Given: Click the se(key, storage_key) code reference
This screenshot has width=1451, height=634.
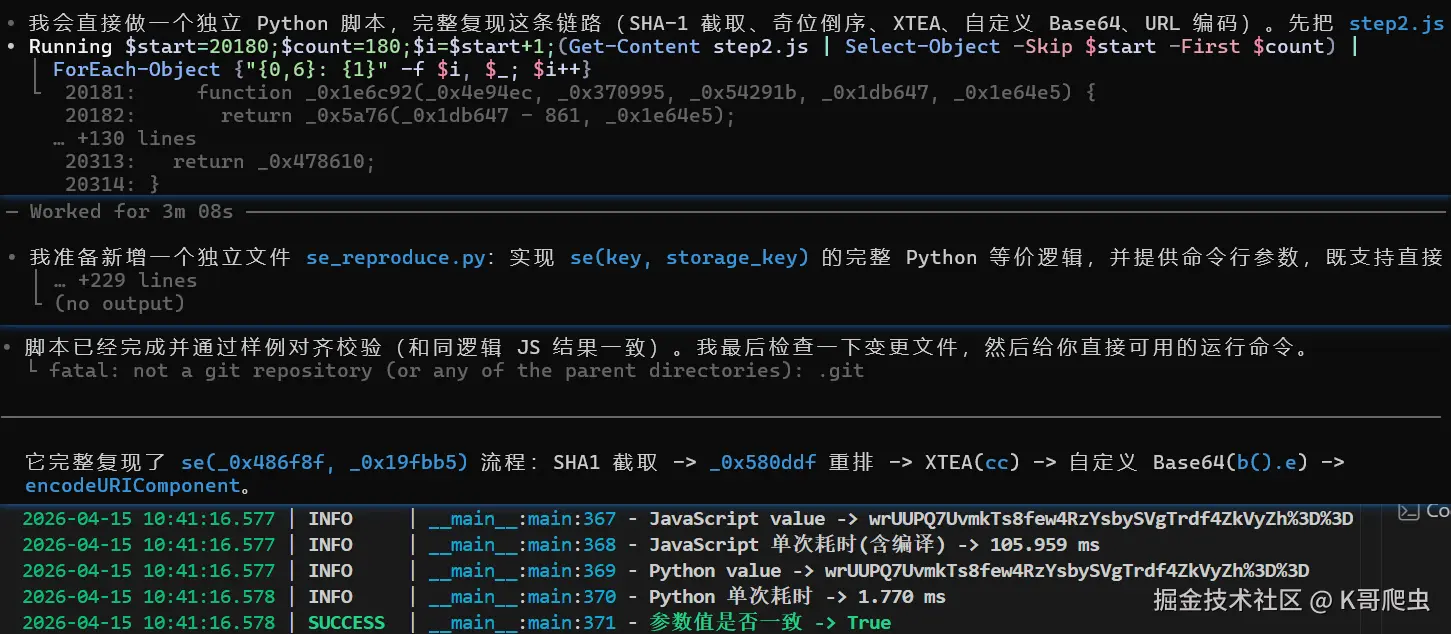Looking at the screenshot, I should click(x=689, y=257).
